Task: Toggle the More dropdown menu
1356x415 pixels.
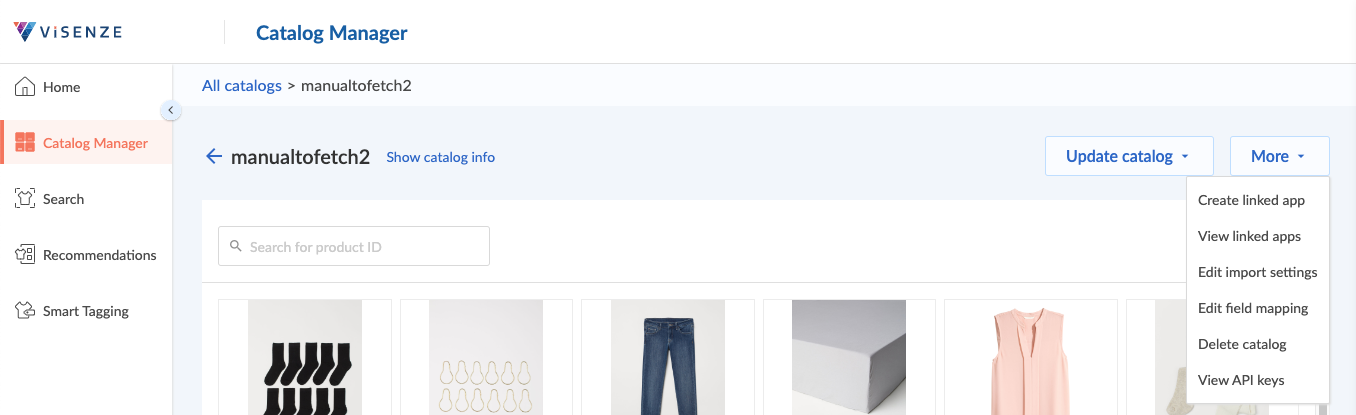Action: click(x=1279, y=156)
